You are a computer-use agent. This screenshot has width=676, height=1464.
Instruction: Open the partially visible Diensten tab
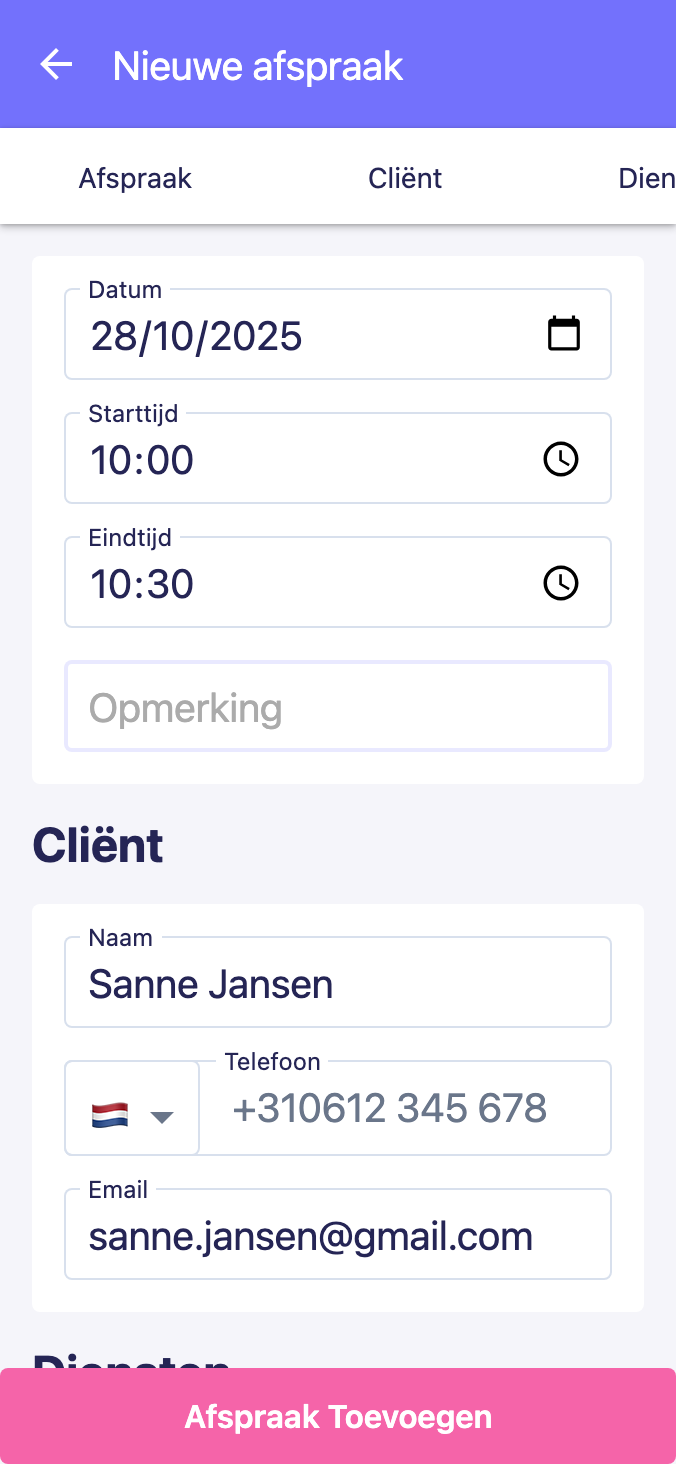[x=646, y=179]
